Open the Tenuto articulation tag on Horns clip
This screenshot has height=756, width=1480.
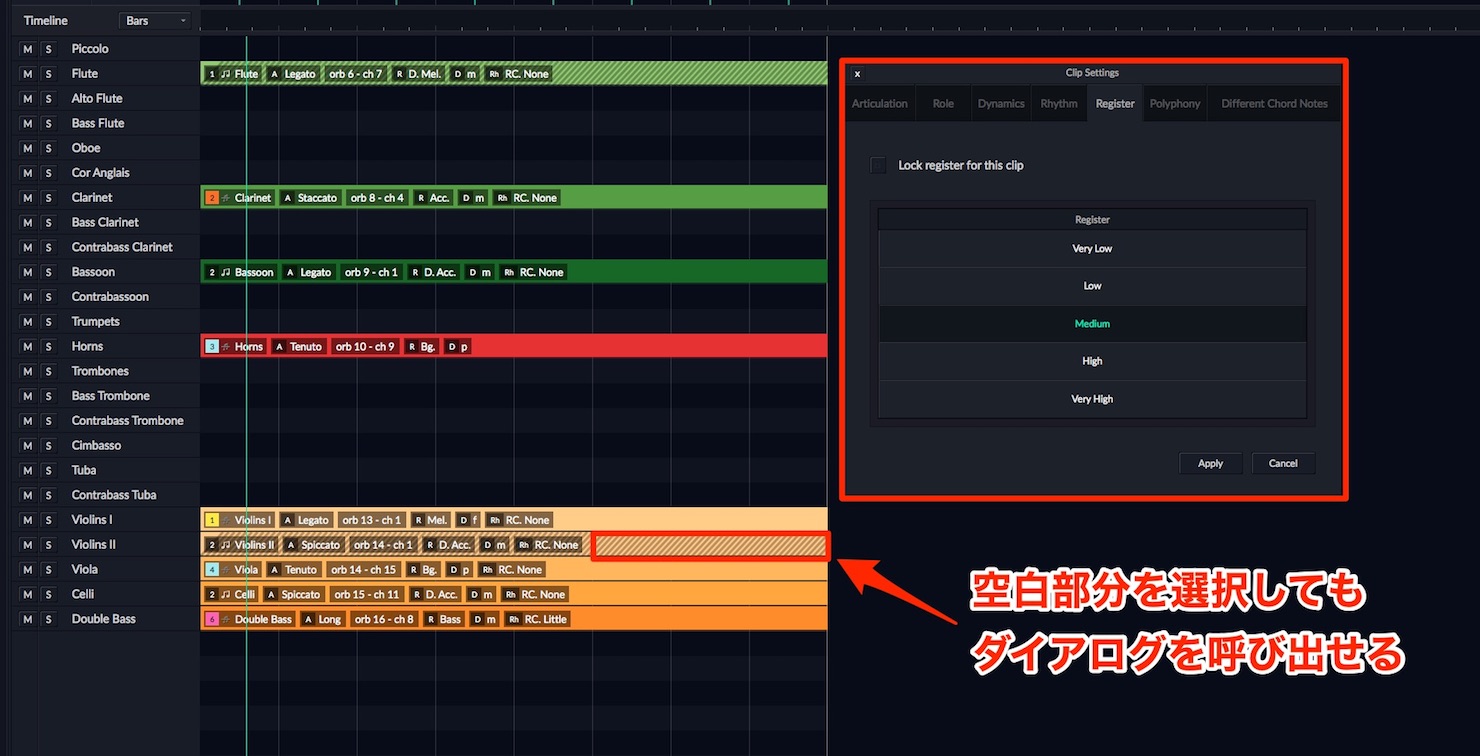(299, 347)
